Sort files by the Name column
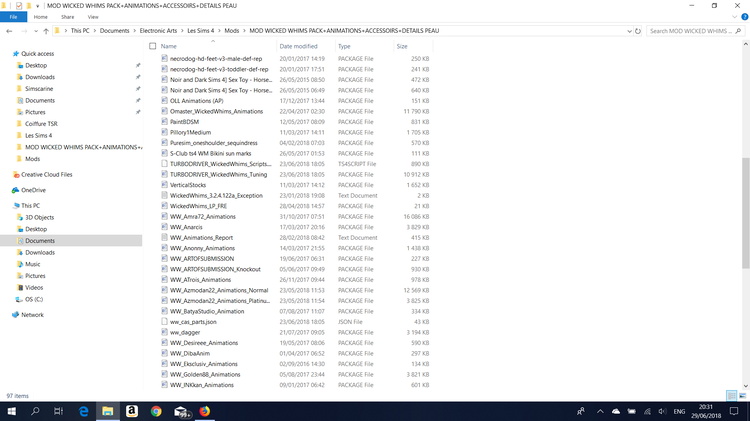 click(168, 46)
